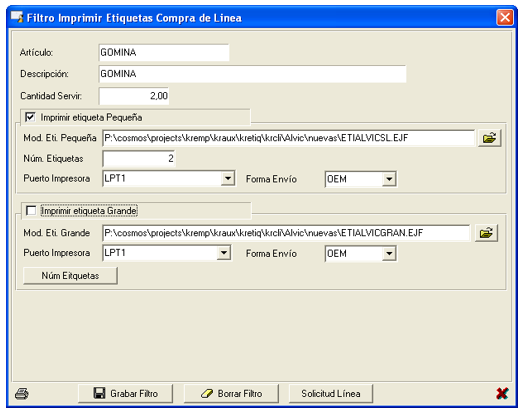Open Puerto Impresora dropdown for small label
This screenshot has width=524, height=413.
[228, 178]
